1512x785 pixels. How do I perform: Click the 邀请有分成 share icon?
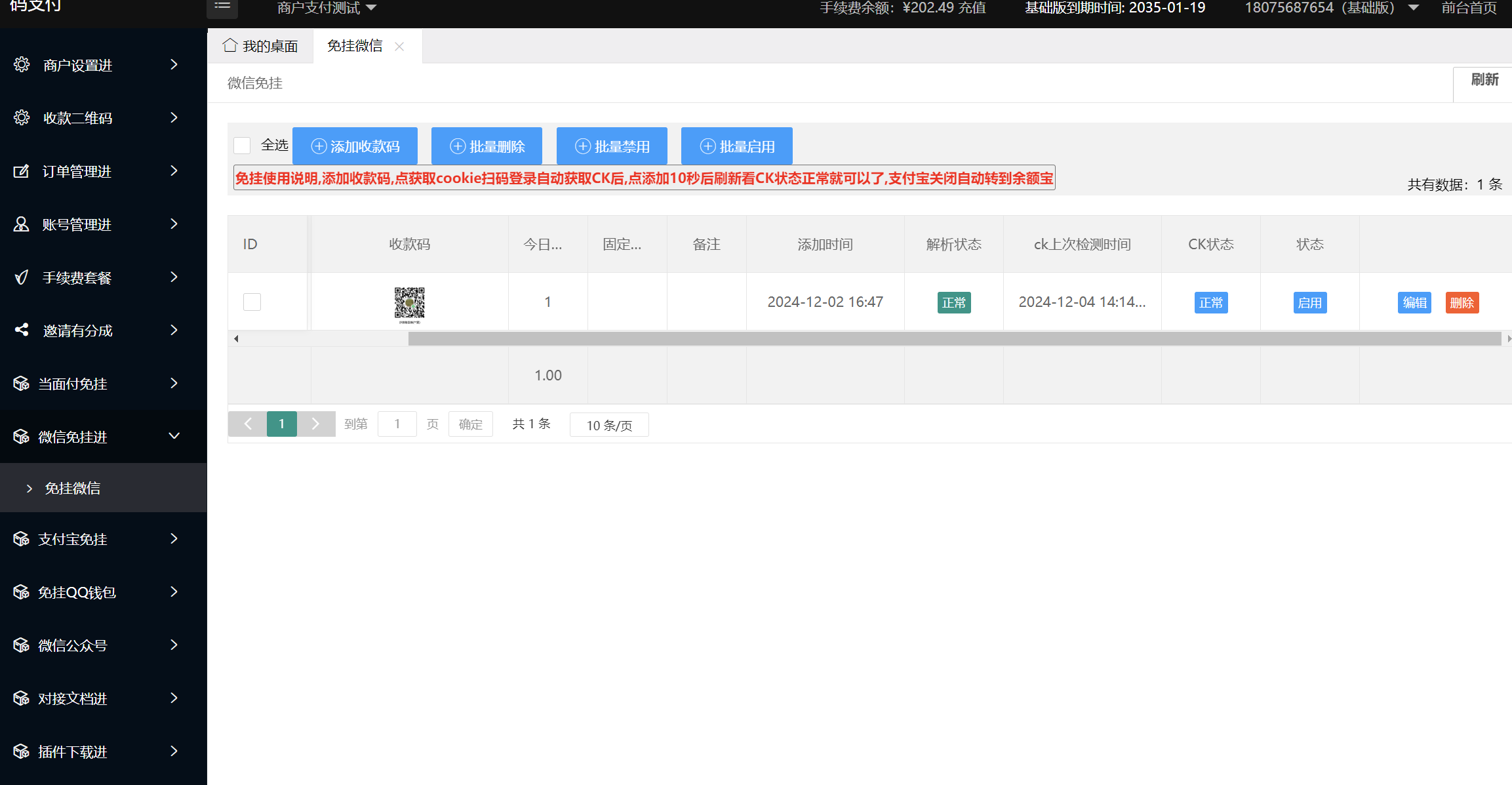pyautogui.click(x=22, y=330)
